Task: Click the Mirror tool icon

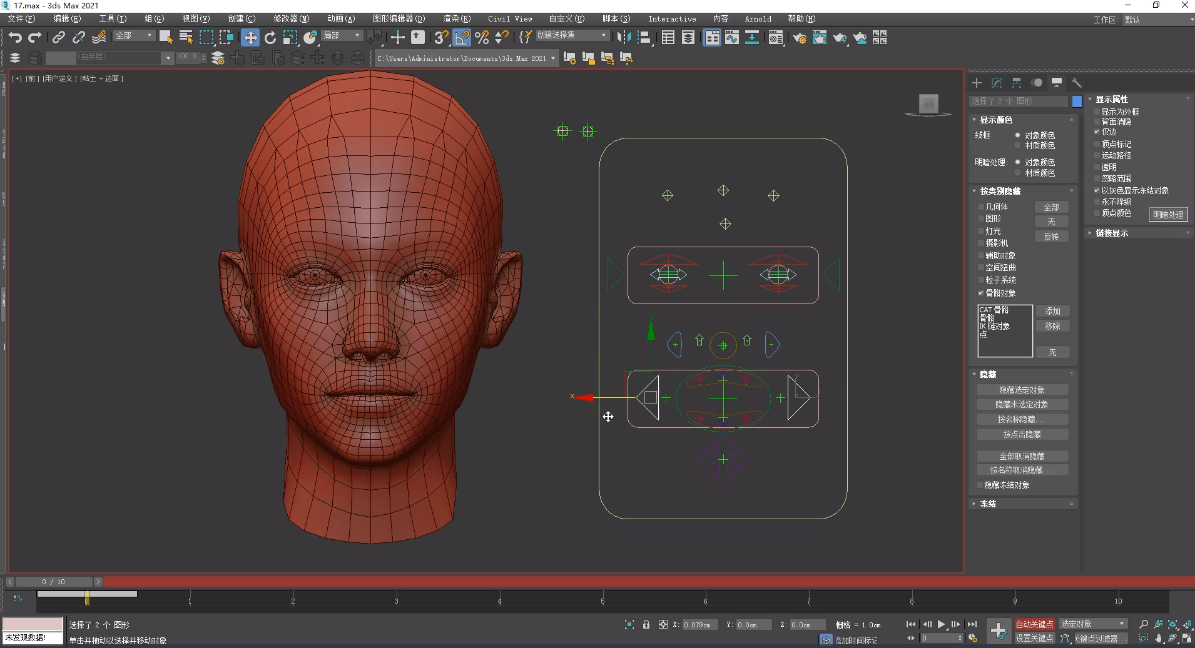Action: 624,37
